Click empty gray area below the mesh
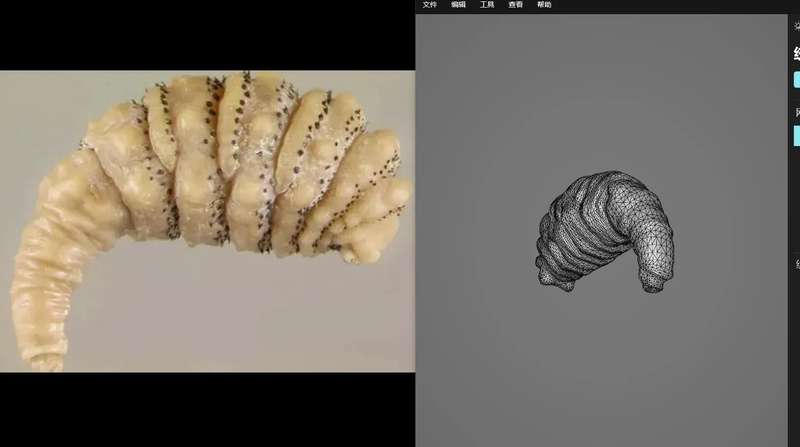This screenshot has height=447, width=800. tap(600, 370)
